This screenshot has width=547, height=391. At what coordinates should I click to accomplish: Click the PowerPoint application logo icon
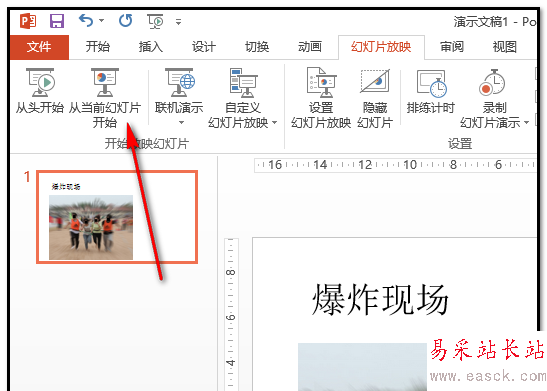tap(28, 21)
